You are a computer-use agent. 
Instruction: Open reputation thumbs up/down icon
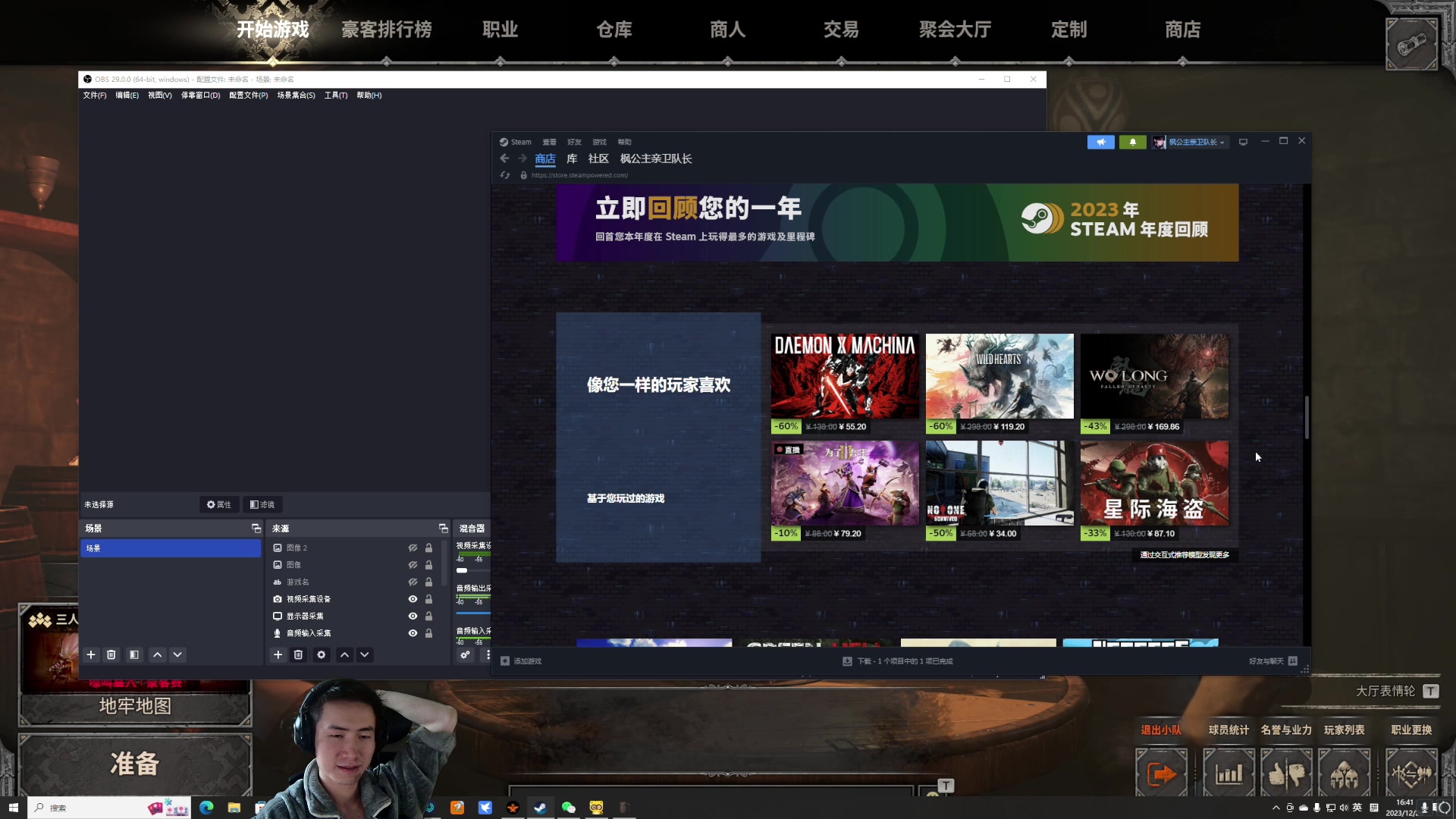1286,773
